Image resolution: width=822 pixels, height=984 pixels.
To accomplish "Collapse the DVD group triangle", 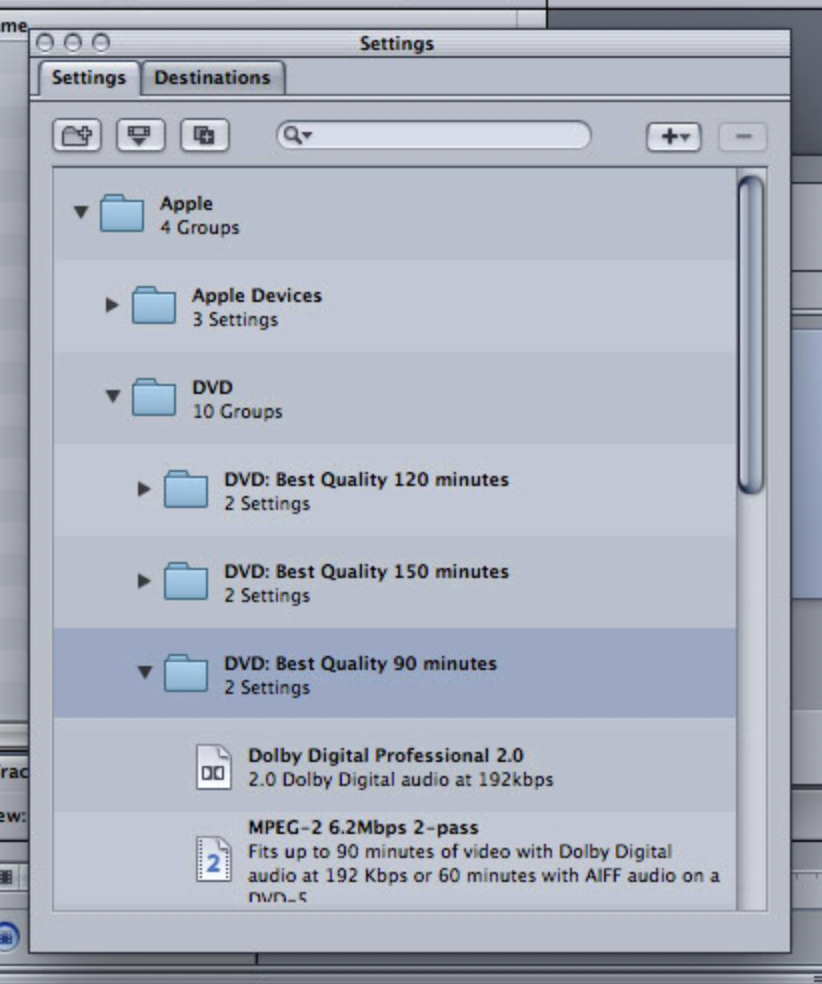I will click(x=112, y=396).
